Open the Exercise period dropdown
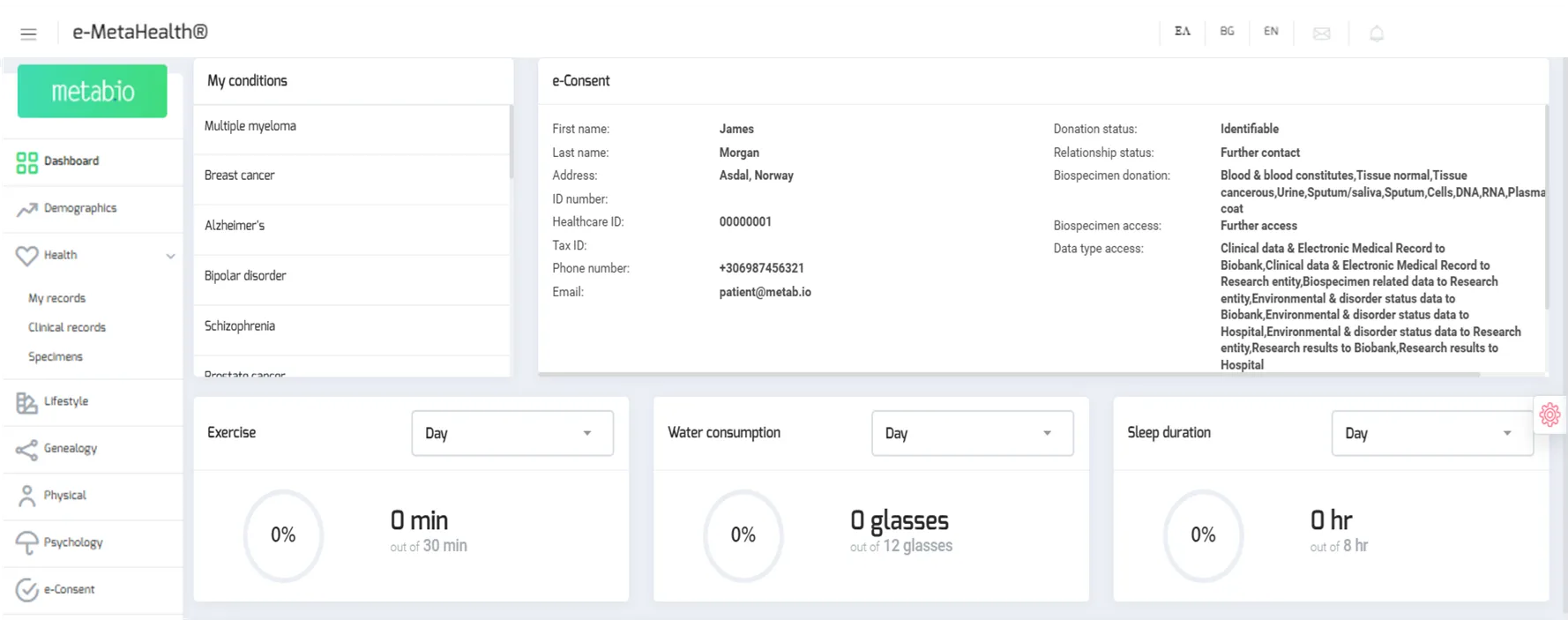This screenshot has width=1568, height=620. (x=511, y=433)
